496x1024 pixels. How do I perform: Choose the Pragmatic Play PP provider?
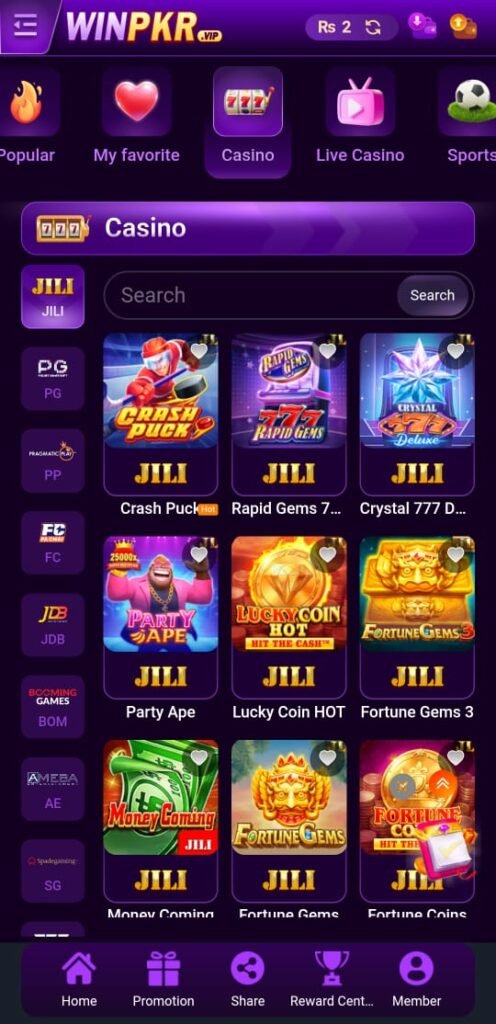[x=53, y=460]
